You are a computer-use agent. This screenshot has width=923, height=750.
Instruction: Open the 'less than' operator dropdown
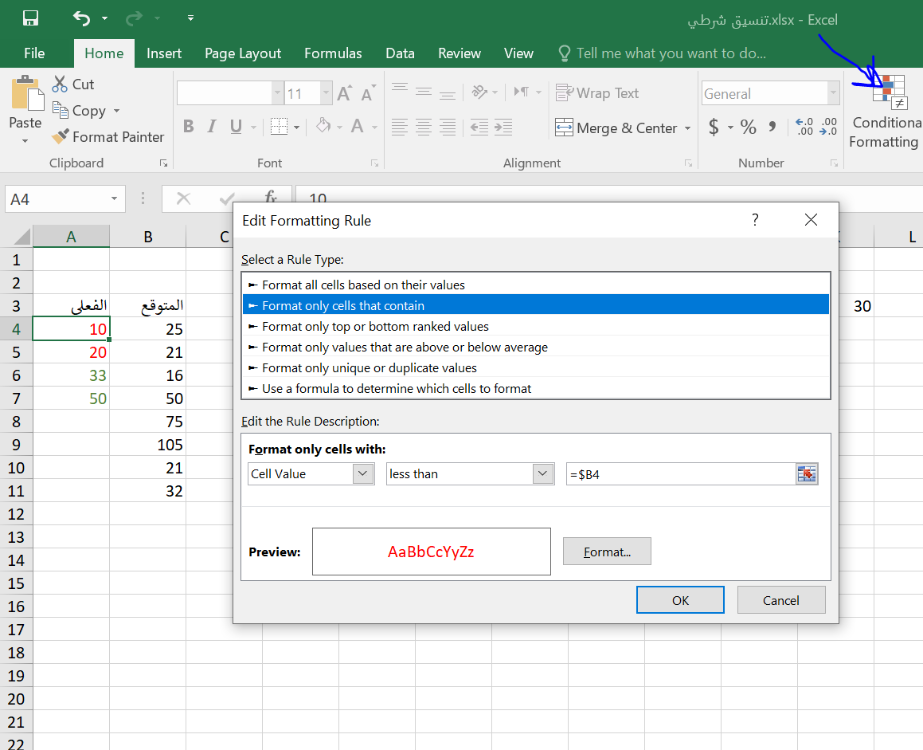coord(543,474)
